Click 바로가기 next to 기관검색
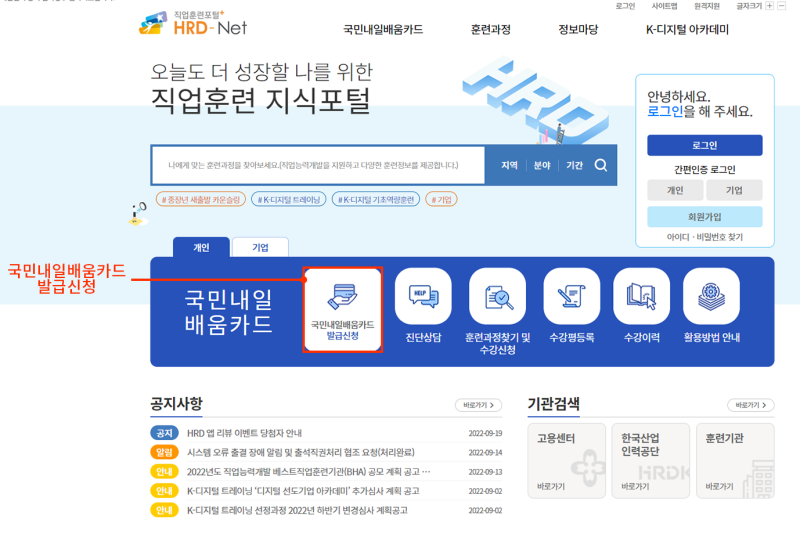The image size is (800, 534). (x=751, y=405)
